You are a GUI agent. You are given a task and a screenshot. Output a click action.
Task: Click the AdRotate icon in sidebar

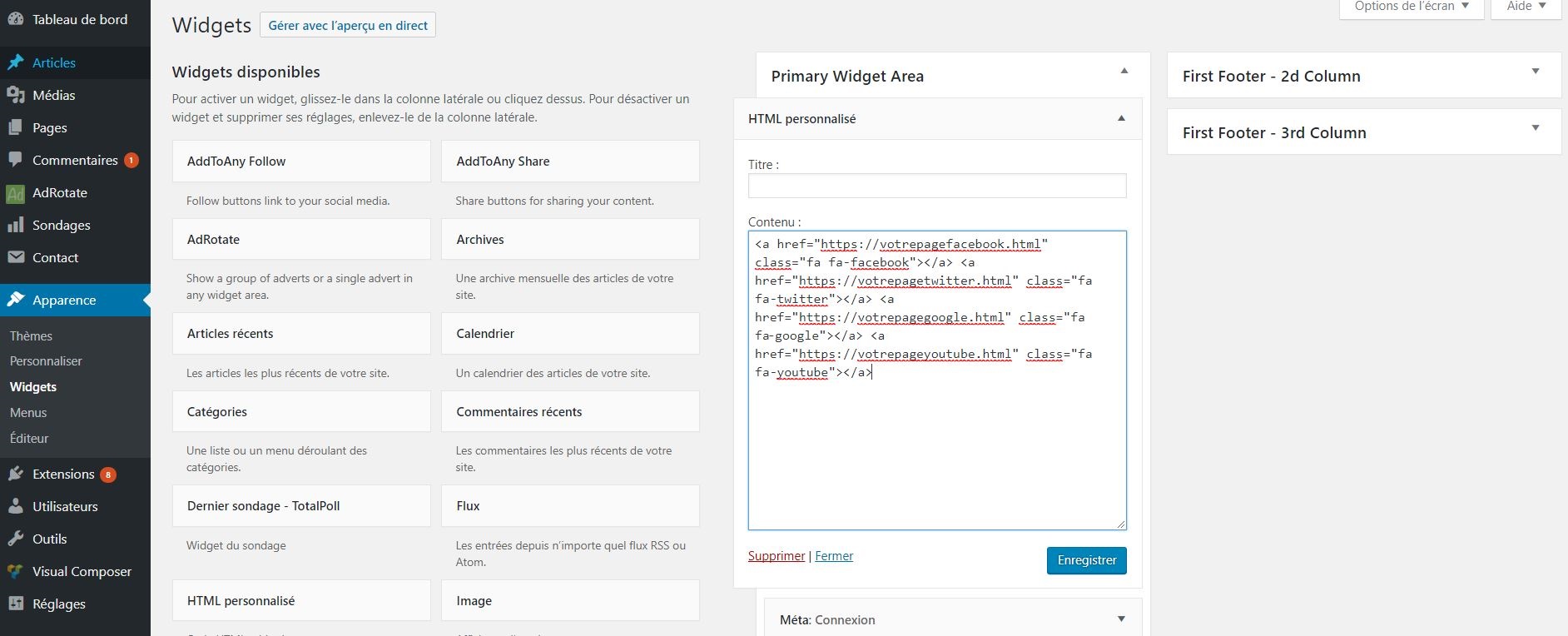[16, 193]
